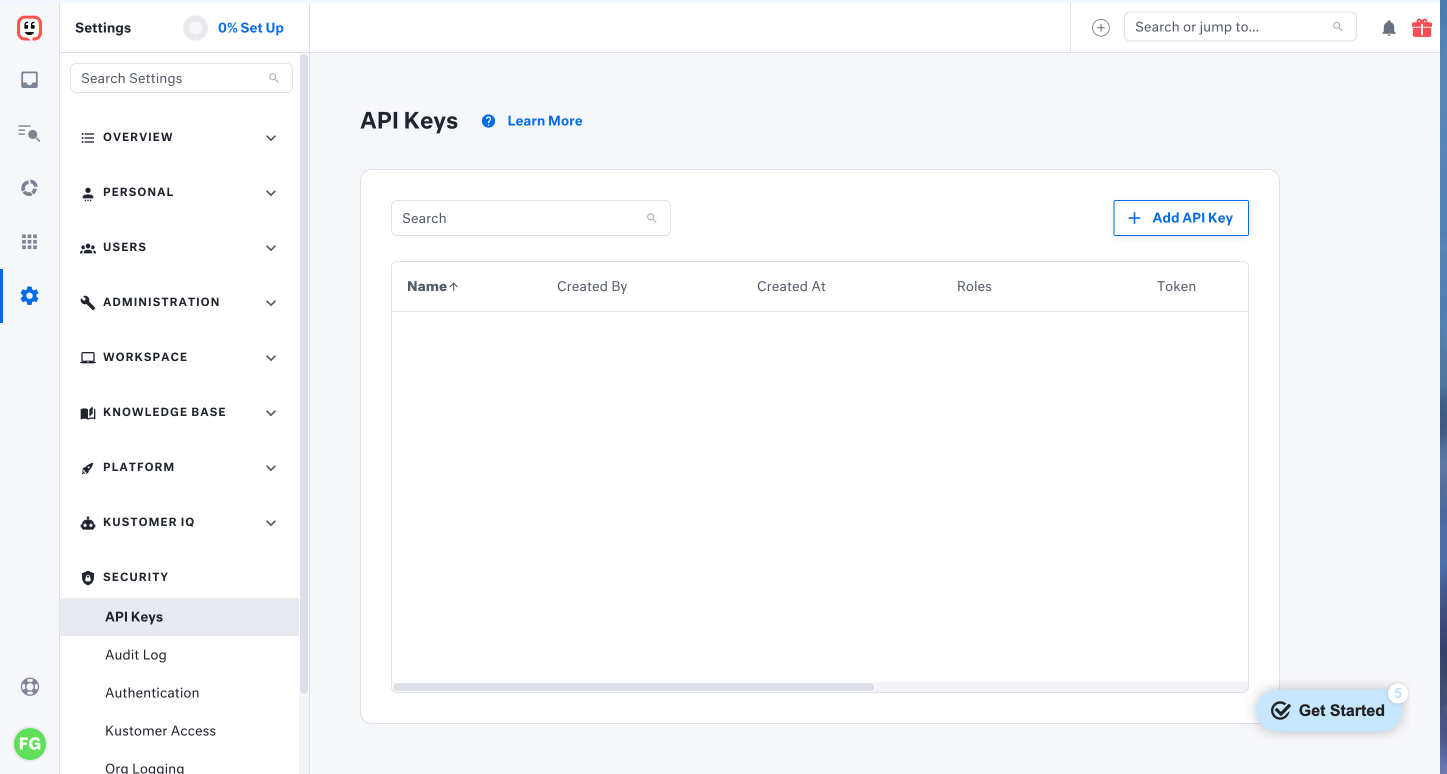Open the Authentication settings page
This screenshot has height=774, width=1447.
tap(152, 693)
